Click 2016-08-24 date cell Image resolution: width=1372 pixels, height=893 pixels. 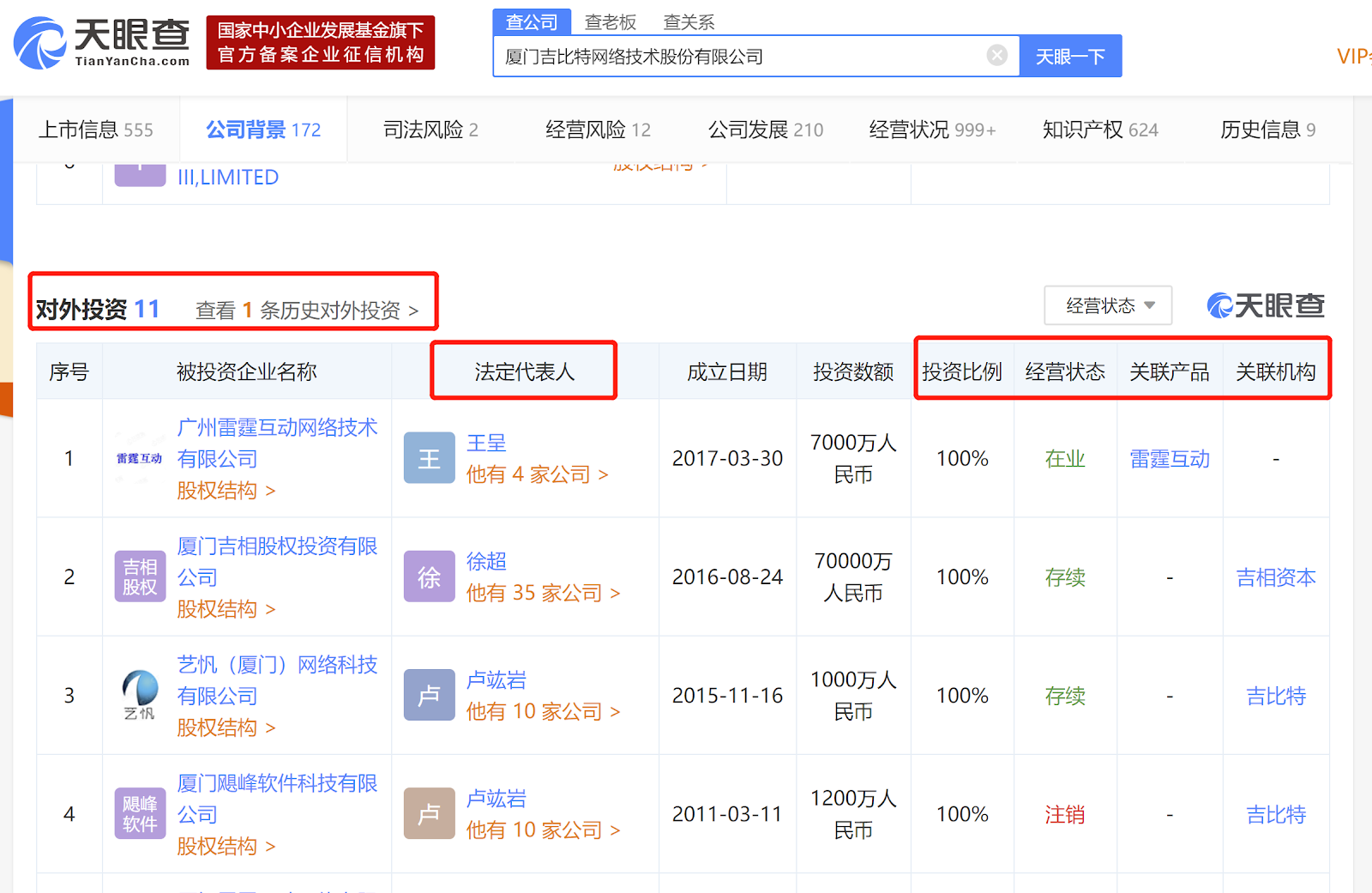click(727, 576)
